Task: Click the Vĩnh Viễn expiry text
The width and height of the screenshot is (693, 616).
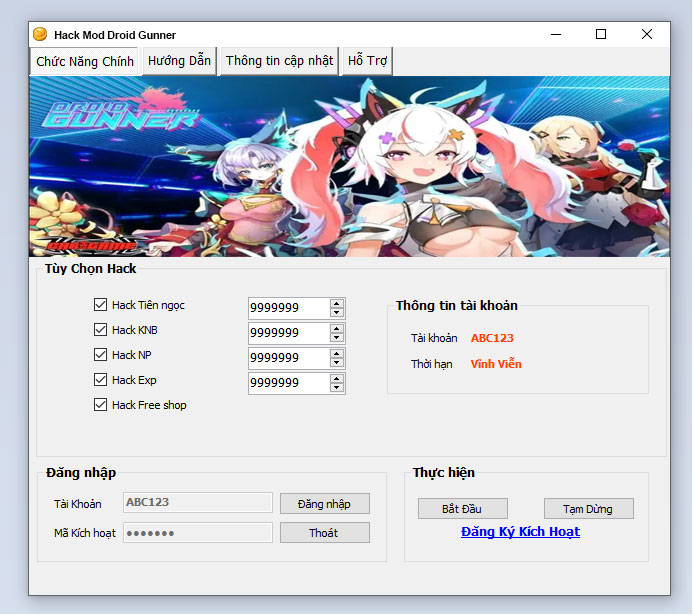Action: point(496,364)
